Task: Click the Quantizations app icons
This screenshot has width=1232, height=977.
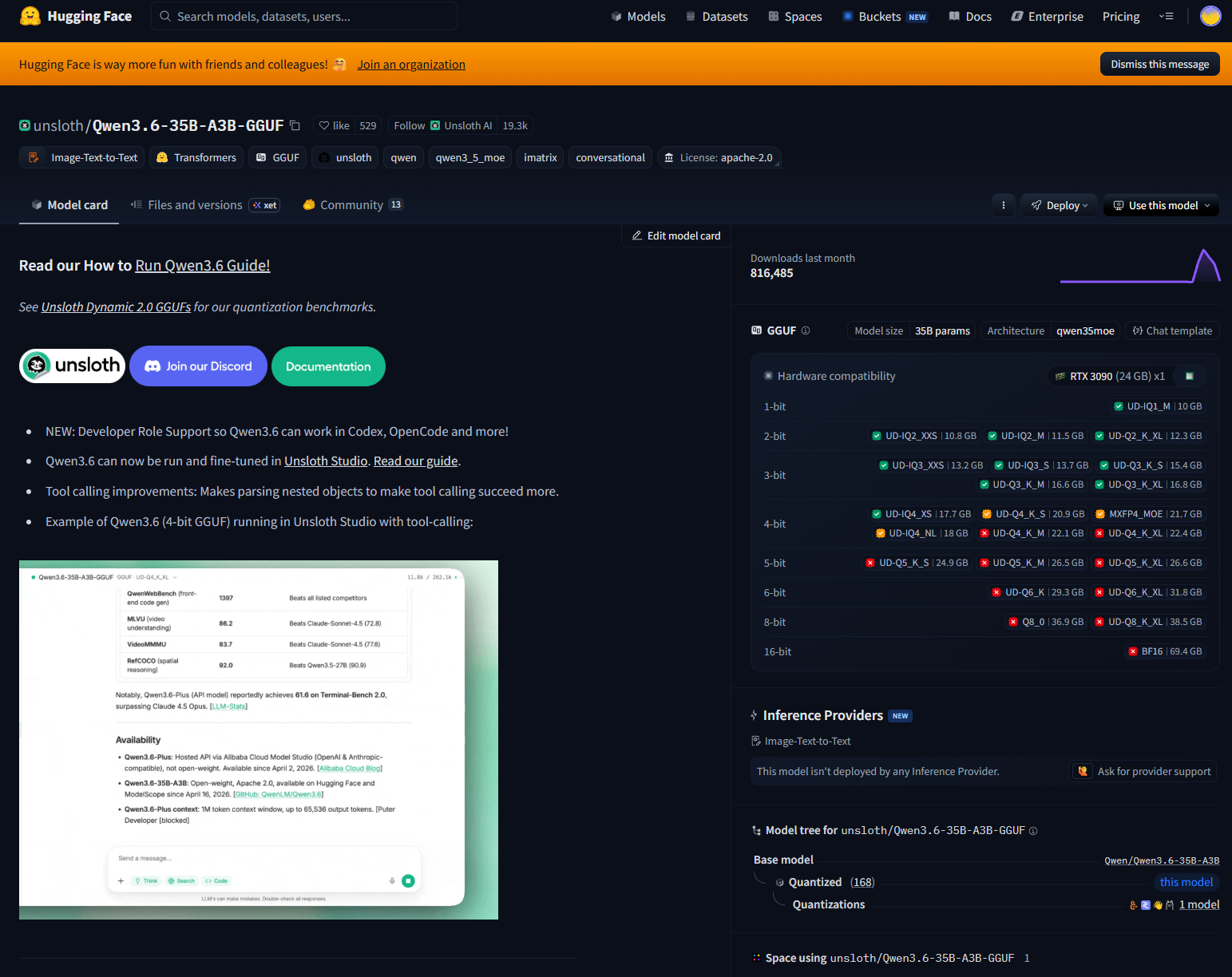Action: (x=1151, y=904)
